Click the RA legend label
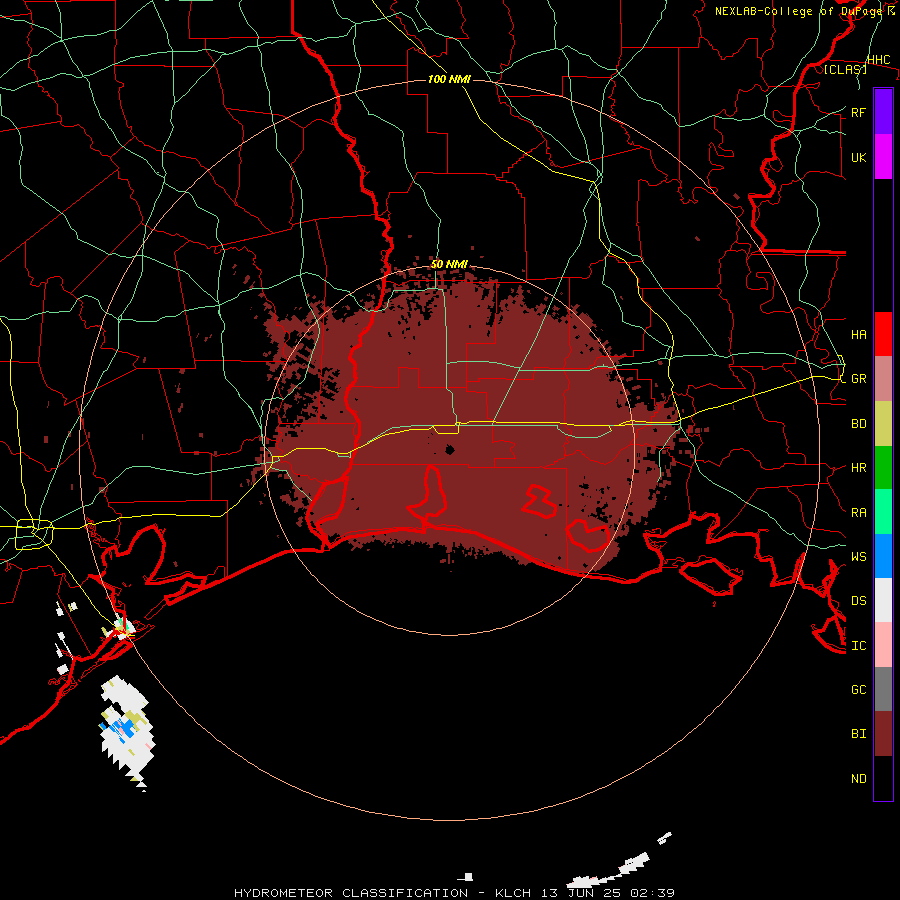The image size is (900, 900). pos(859,512)
